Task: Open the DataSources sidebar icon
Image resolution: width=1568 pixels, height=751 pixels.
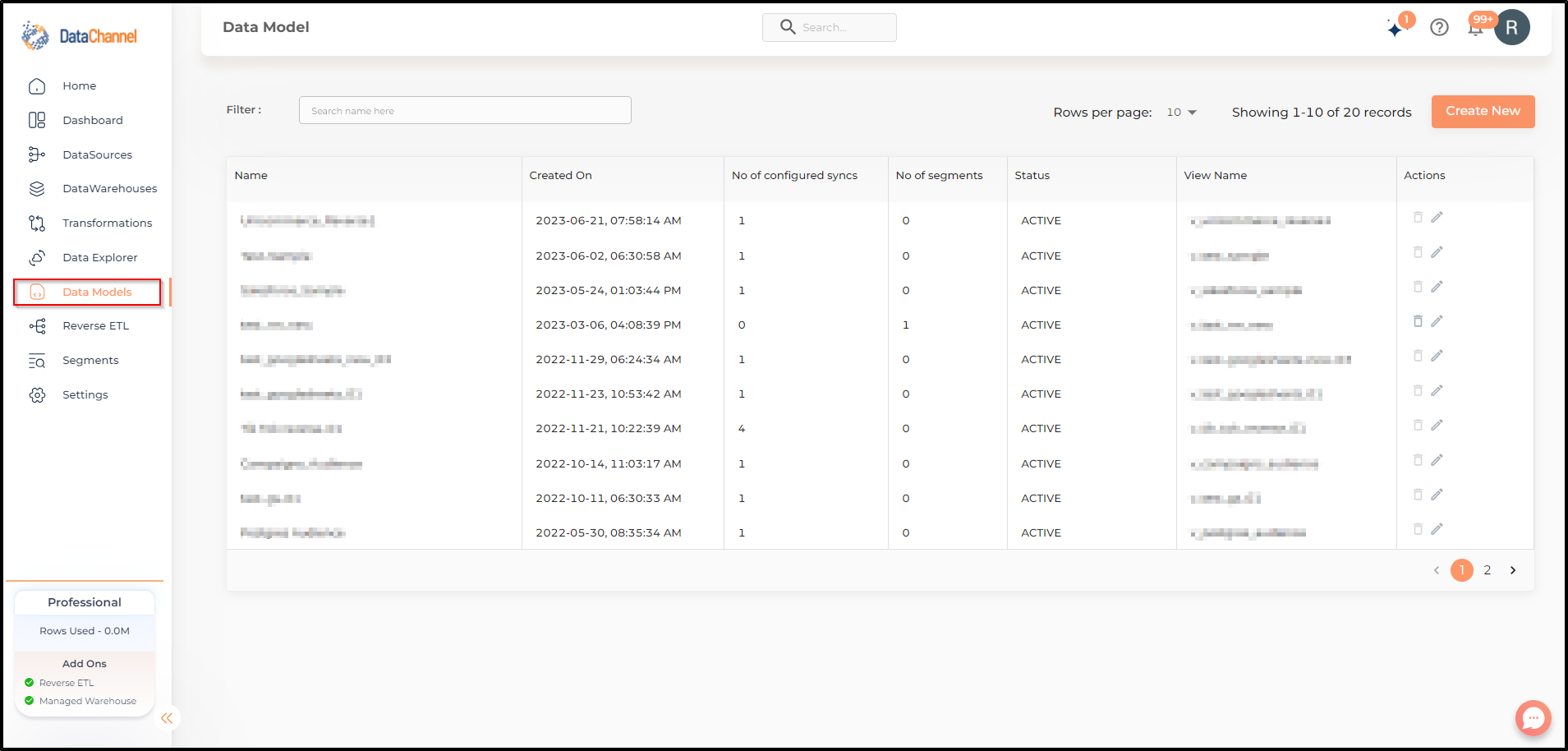Action: [37, 154]
